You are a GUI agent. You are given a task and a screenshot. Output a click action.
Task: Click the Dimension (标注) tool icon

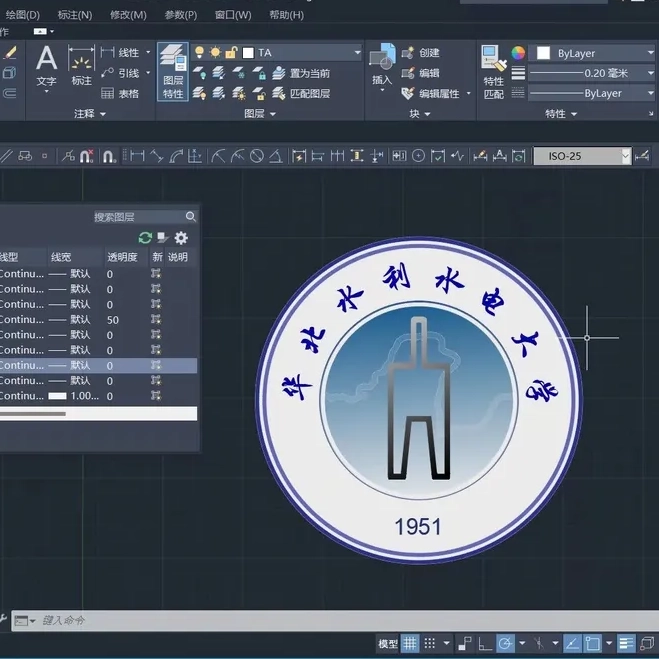(81, 66)
